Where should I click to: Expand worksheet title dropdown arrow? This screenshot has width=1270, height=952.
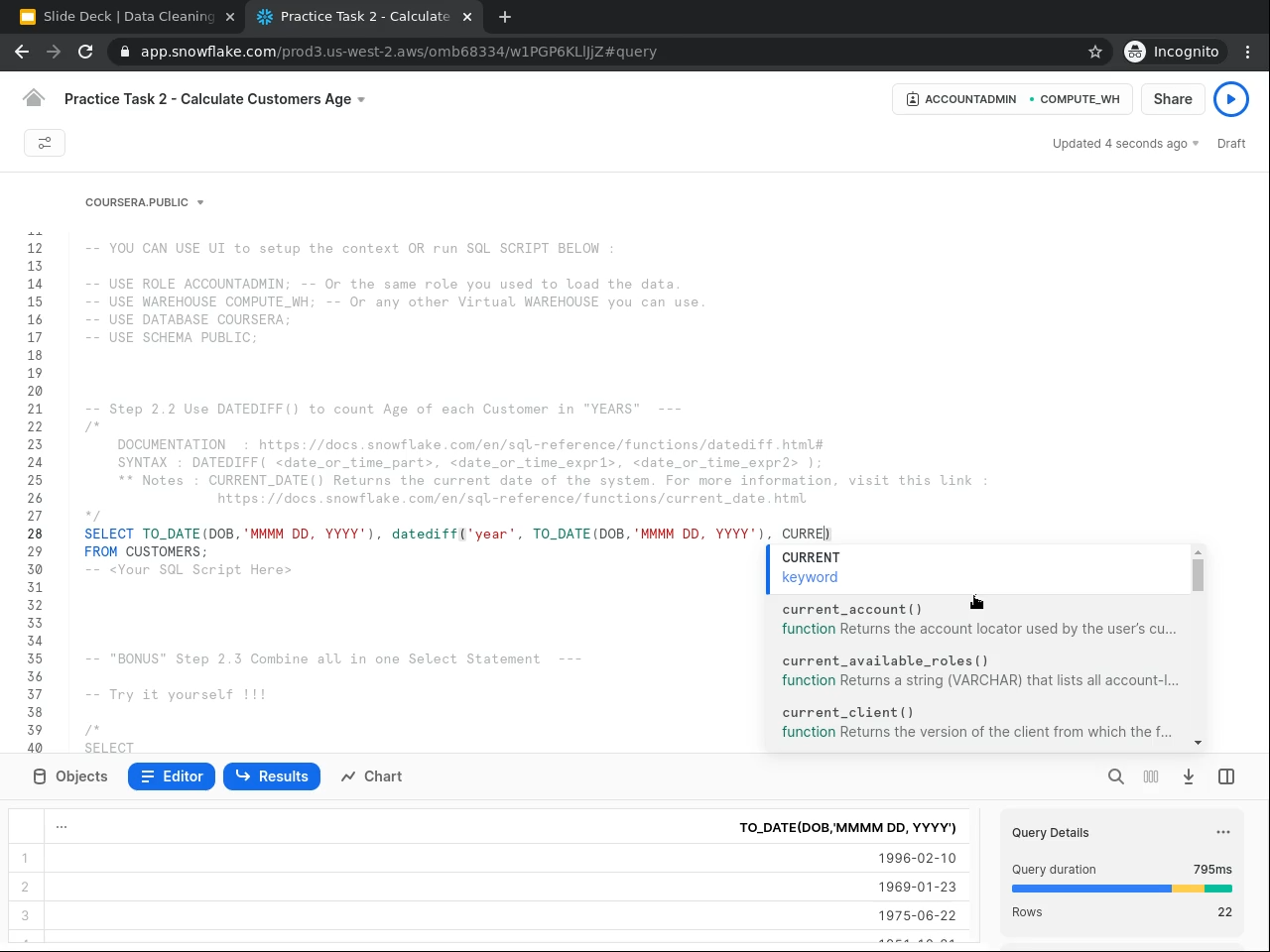pyautogui.click(x=361, y=99)
